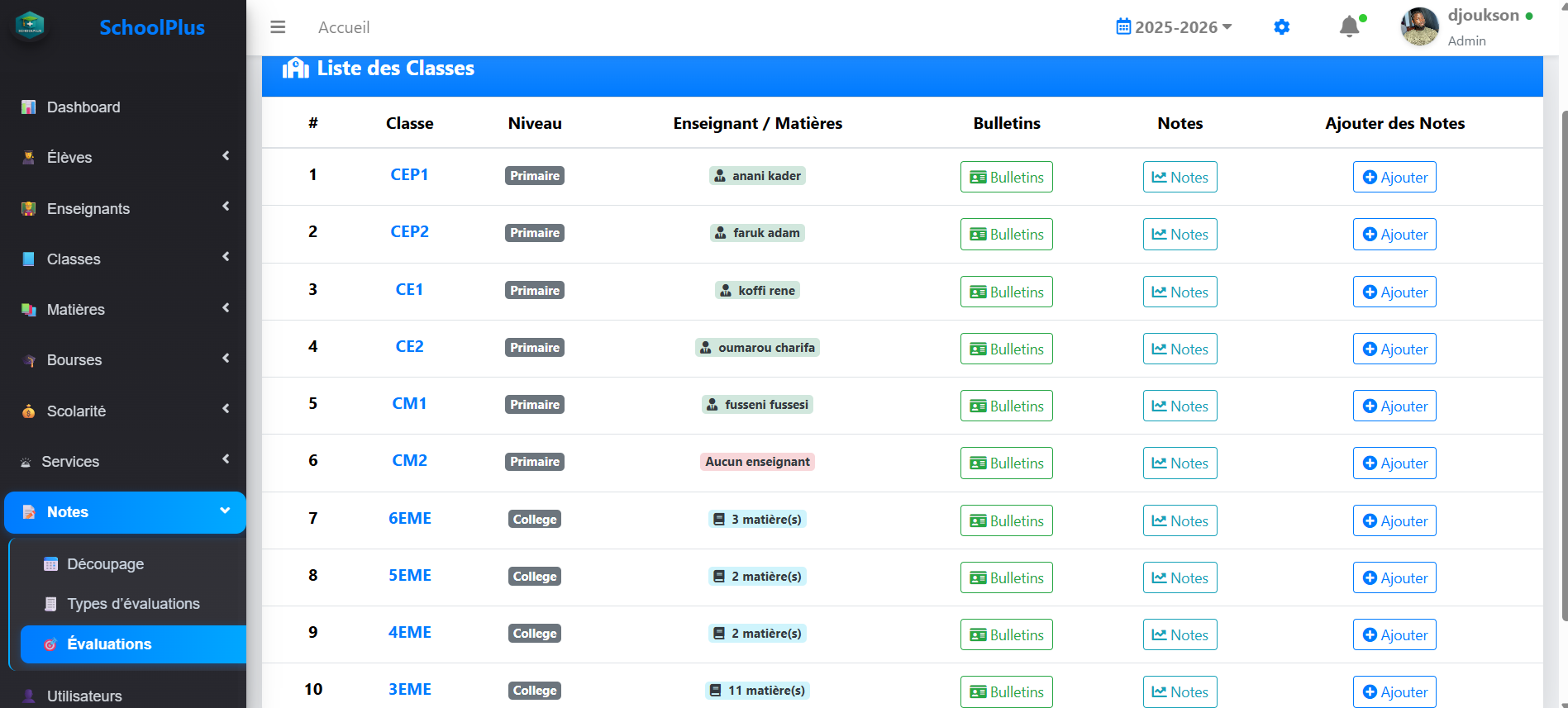1568x708 pixels.
Task: Click the Découpage calendar icon
Action: (51, 564)
